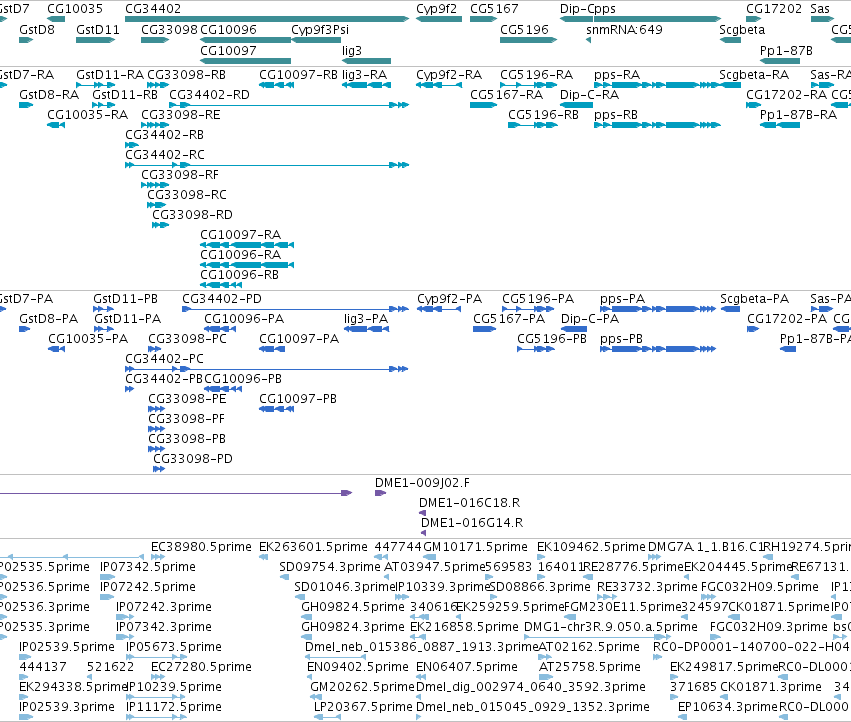This screenshot has height=722, width=851.
Task: Click EST IP07342.5prime
Action: click(x=107, y=577)
